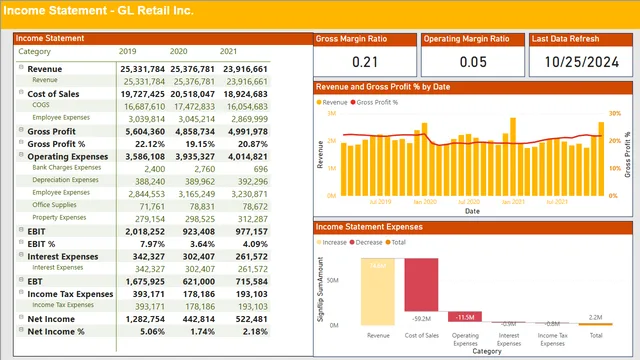This screenshot has width=640, height=360.
Task: Click 2021 Income Tax Expenses 193,103 bold total
Action: [x=253, y=294]
